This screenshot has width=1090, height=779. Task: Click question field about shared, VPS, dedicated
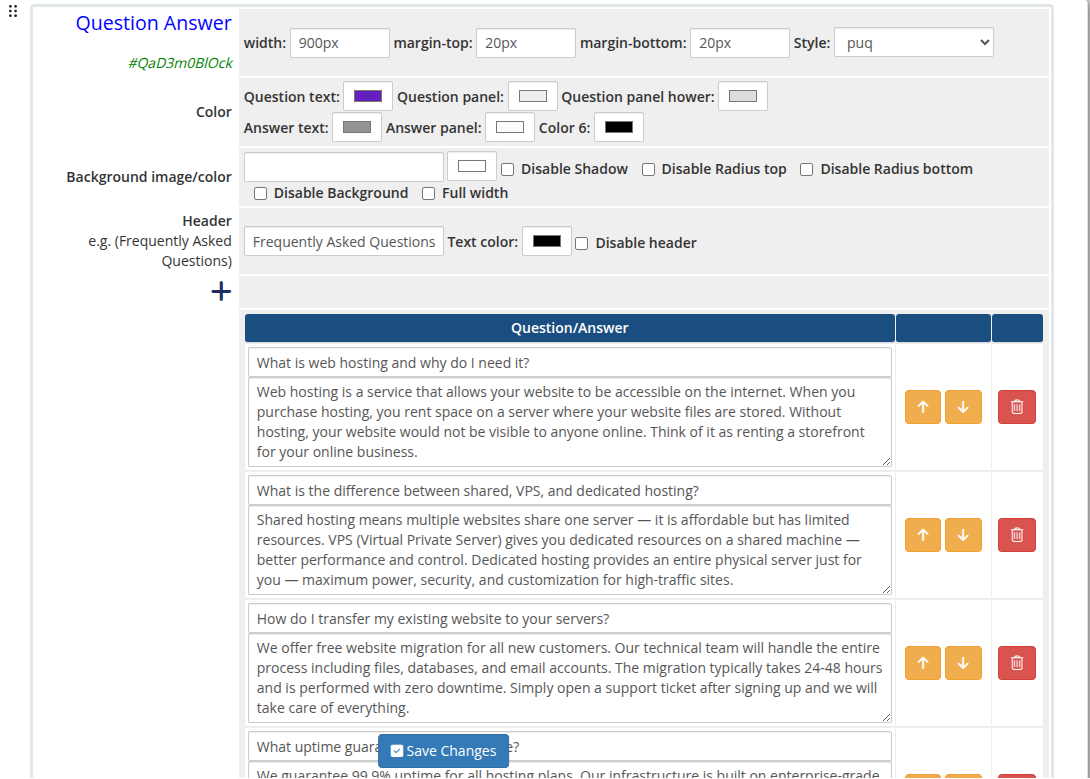tap(569, 491)
